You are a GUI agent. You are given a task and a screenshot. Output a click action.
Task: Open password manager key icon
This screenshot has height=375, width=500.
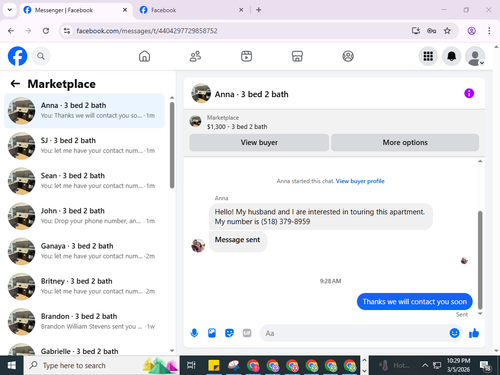click(x=431, y=31)
